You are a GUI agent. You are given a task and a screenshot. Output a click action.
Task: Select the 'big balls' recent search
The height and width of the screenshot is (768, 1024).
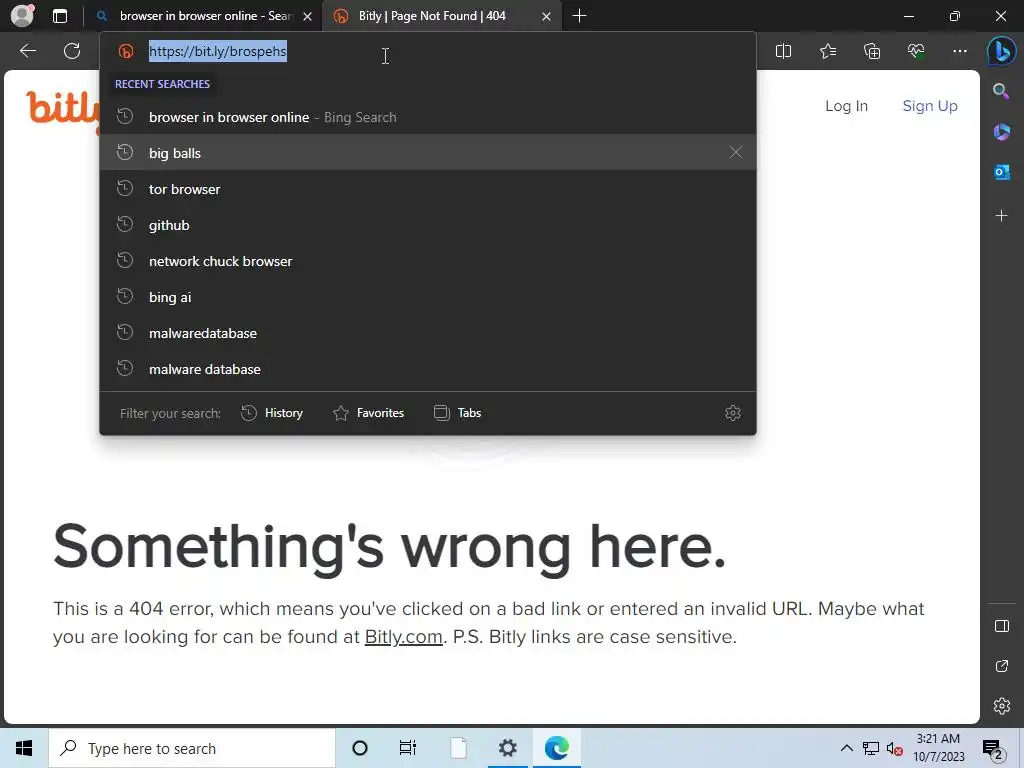(x=428, y=153)
